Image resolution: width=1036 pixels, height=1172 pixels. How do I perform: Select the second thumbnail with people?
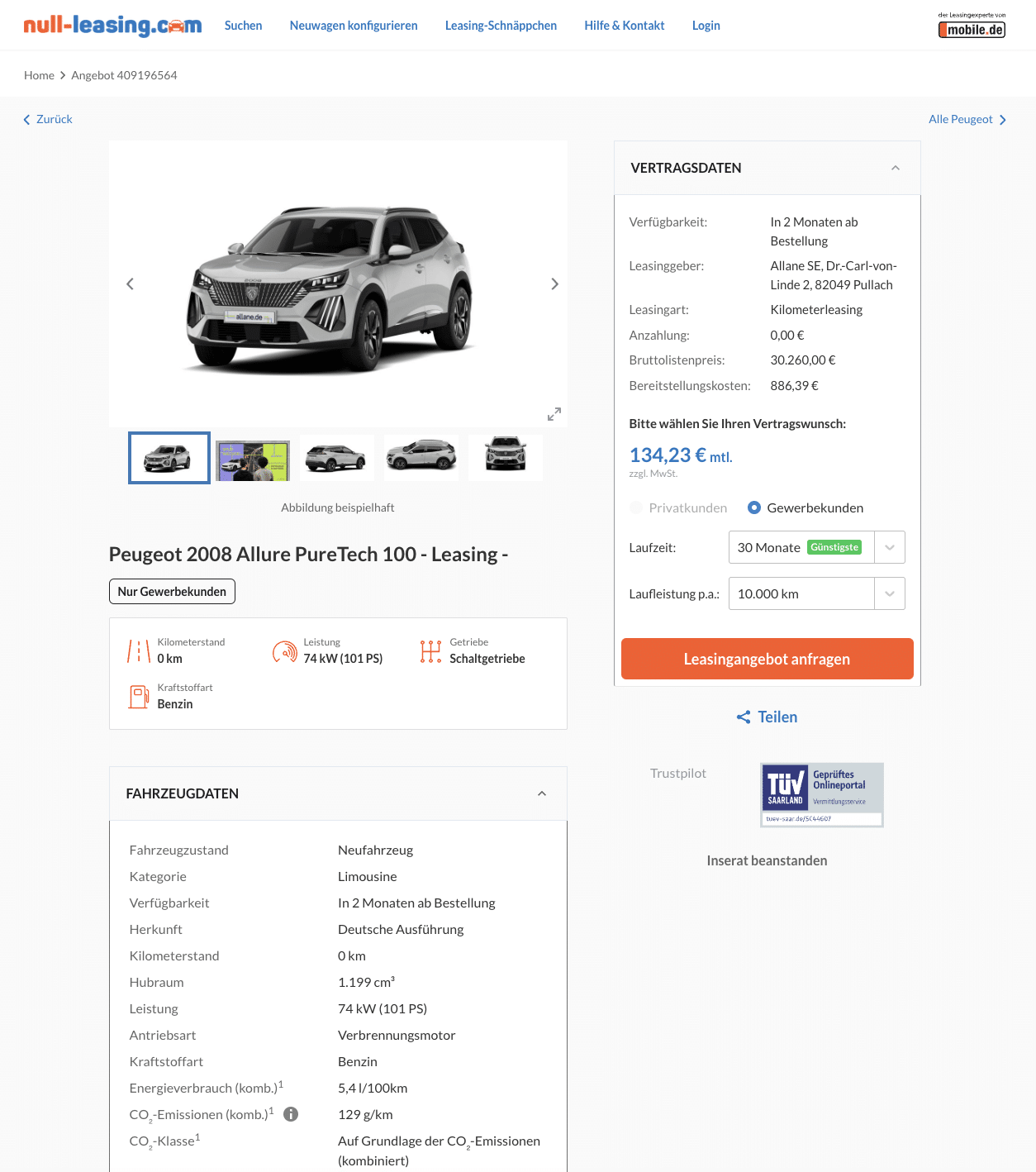(x=253, y=459)
